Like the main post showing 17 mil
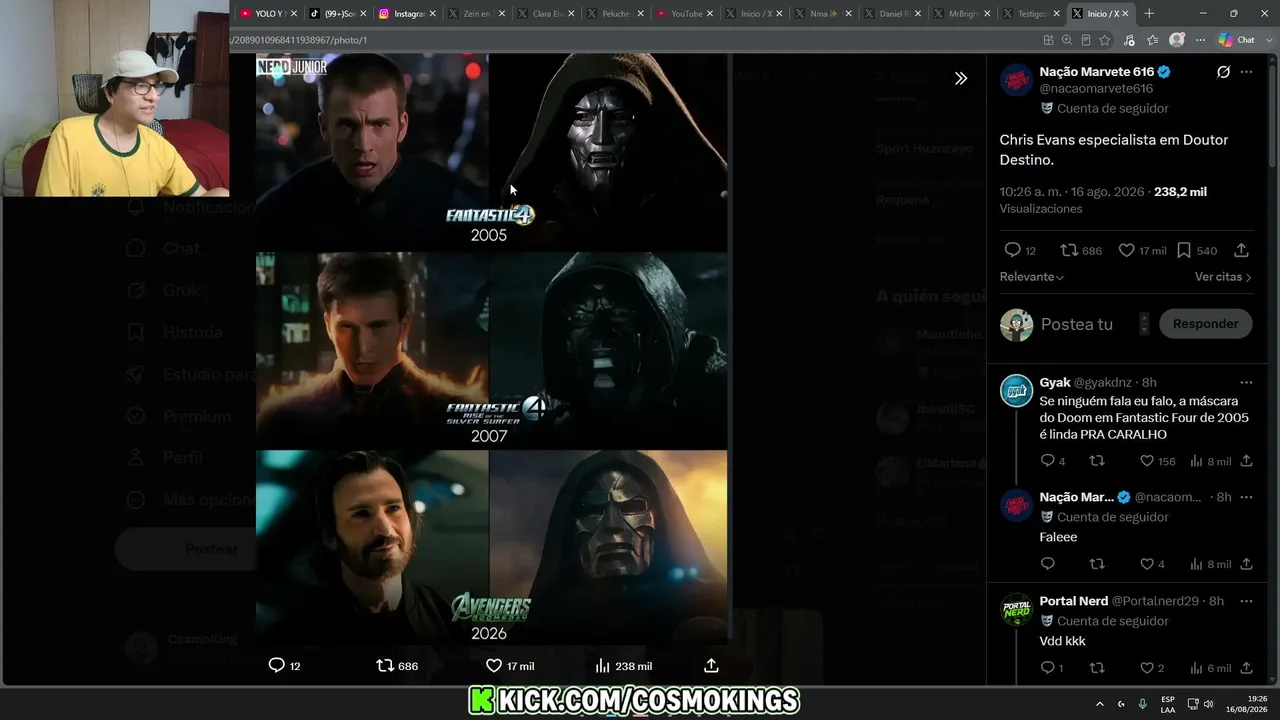Viewport: 1280px width, 720px height. (1126, 250)
